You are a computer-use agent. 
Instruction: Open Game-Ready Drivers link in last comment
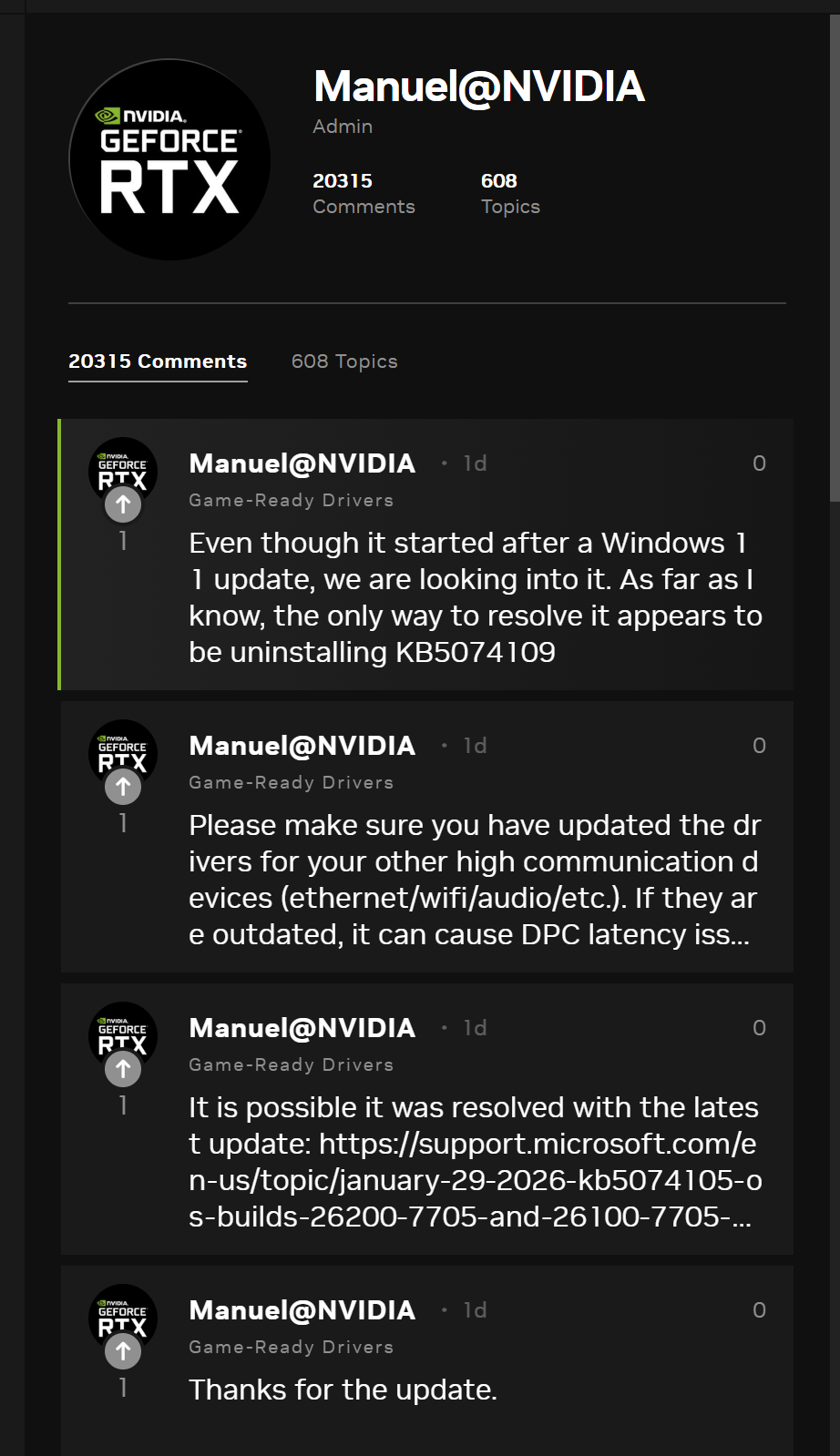tap(291, 1347)
